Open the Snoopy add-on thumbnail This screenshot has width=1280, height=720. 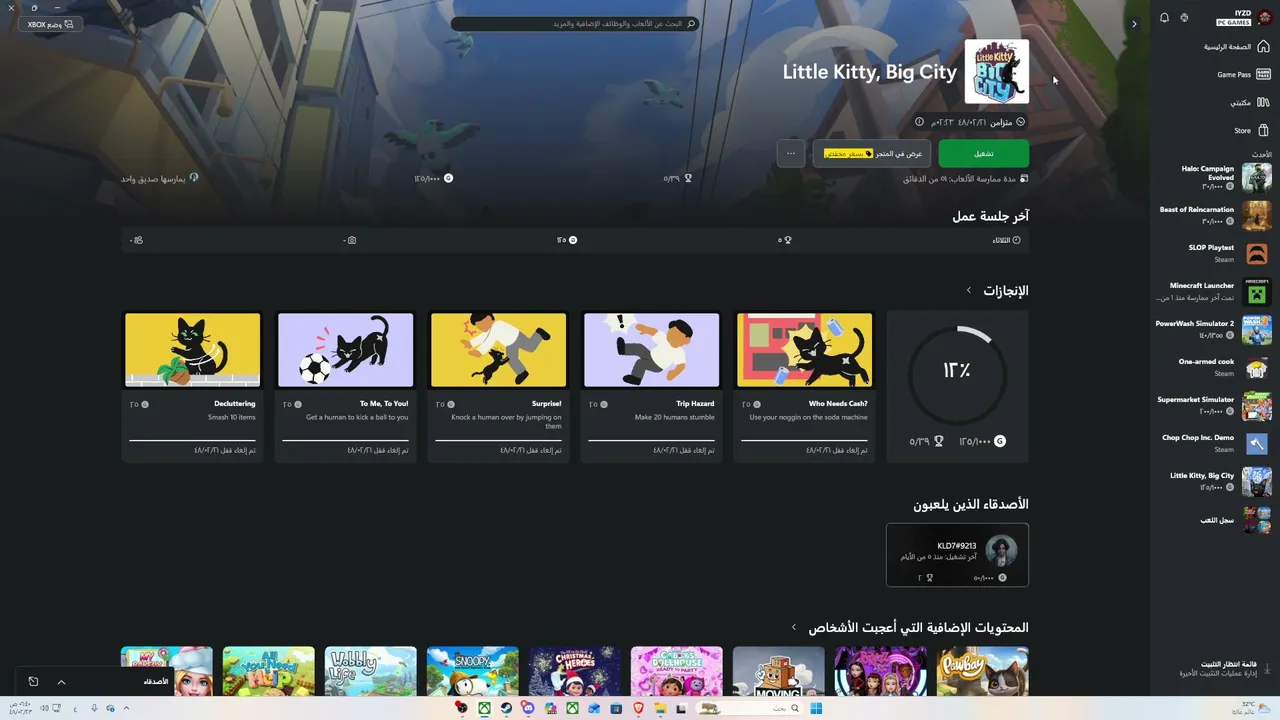(473, 671)
